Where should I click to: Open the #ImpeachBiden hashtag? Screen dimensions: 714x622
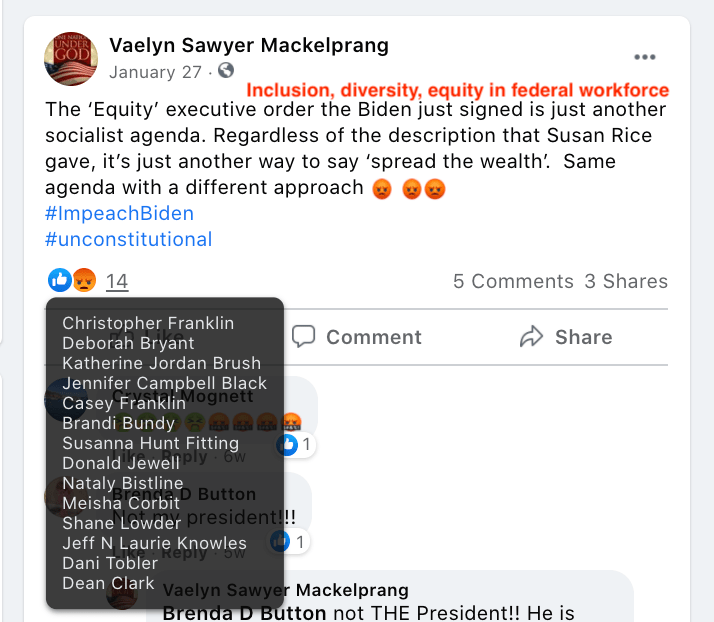(120, 213)
